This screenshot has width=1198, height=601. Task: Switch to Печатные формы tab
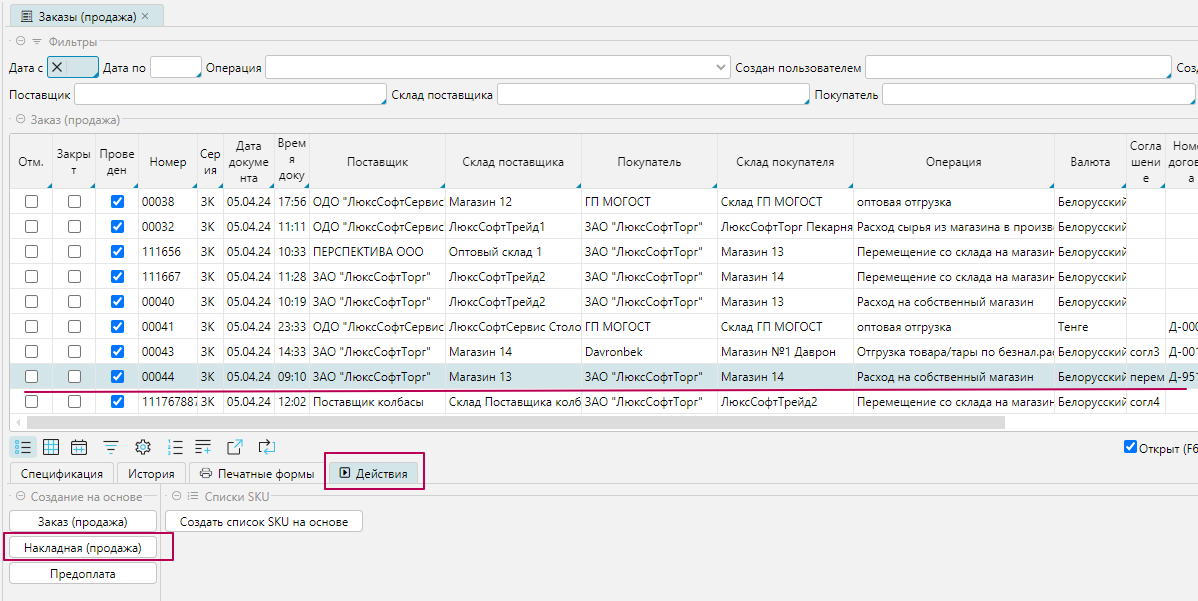pyautogui.click(x=258, y=474)
